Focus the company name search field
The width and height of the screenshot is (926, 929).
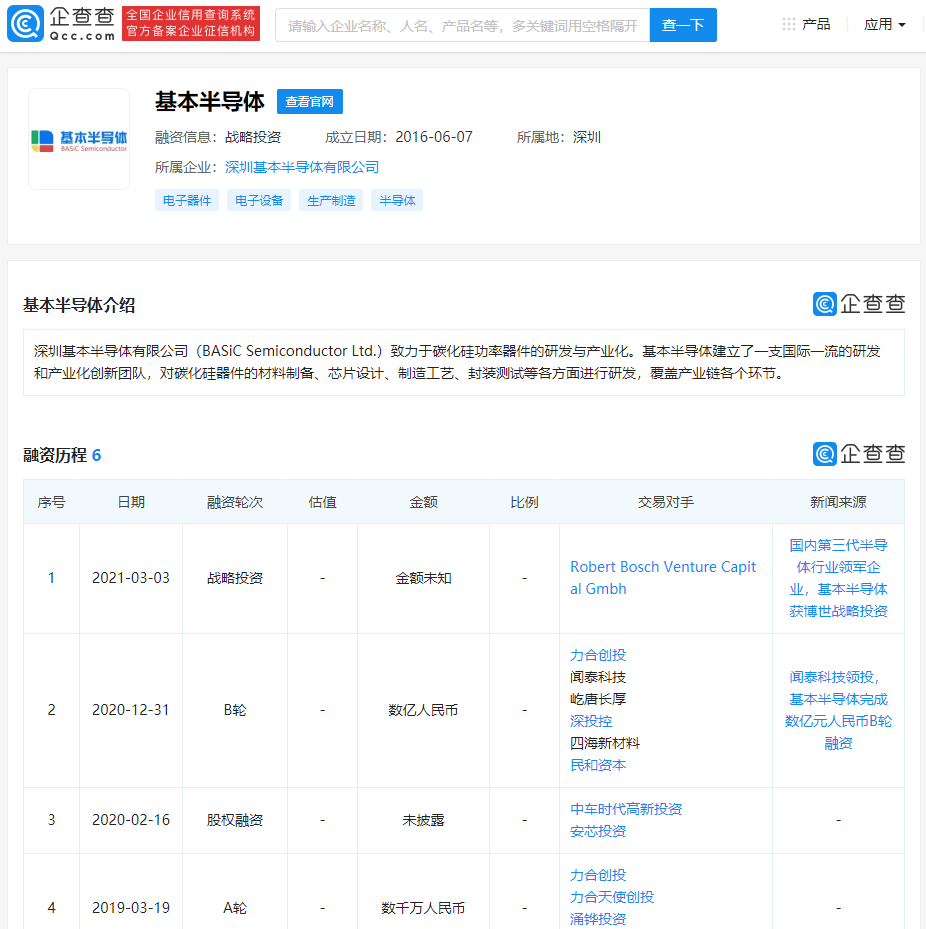463,25
